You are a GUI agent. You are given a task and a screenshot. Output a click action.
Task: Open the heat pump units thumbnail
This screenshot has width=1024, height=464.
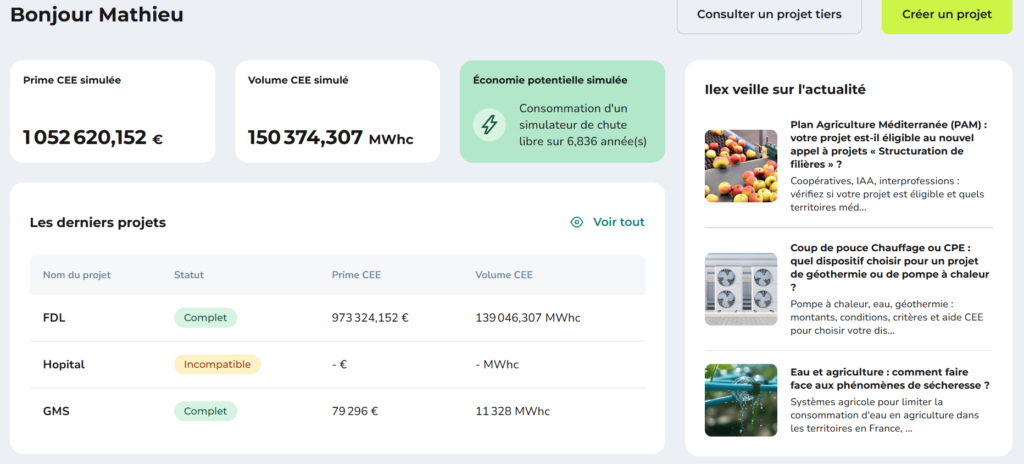741,289
